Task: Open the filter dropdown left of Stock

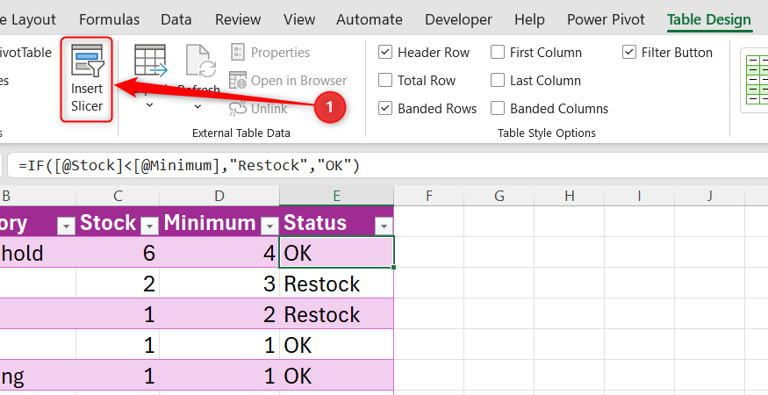Action: pos(66,226)
